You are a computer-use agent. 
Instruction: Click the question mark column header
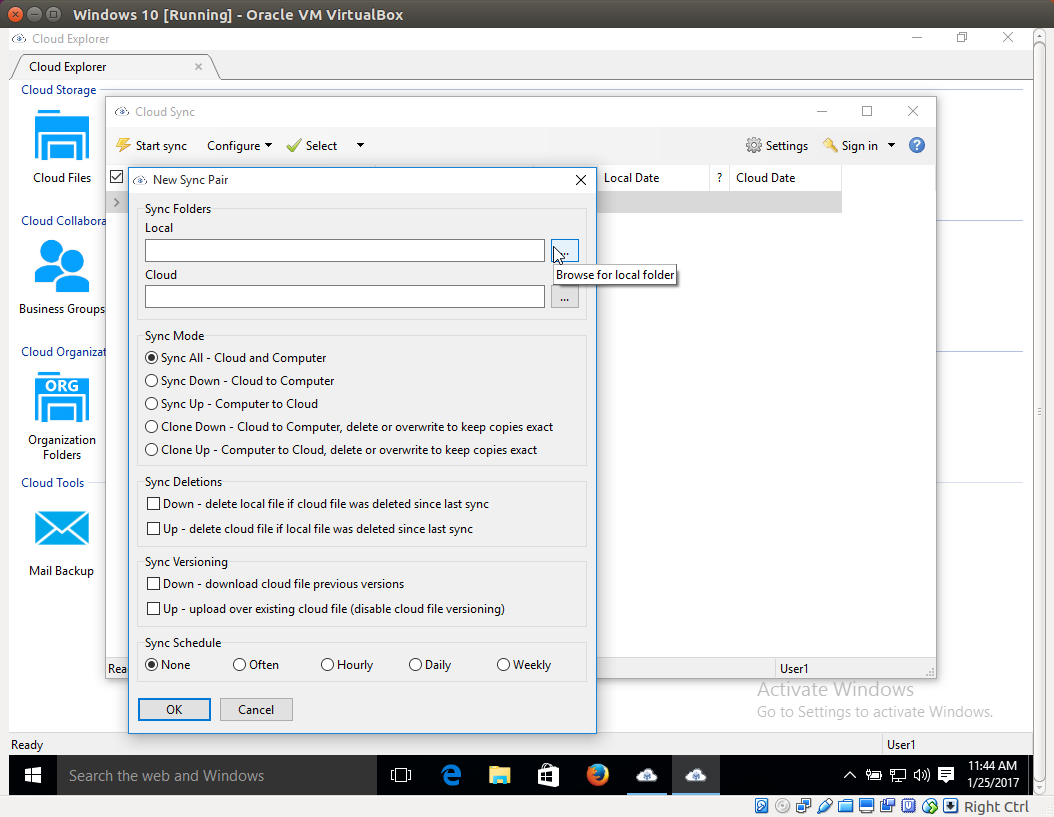point(719,178)
